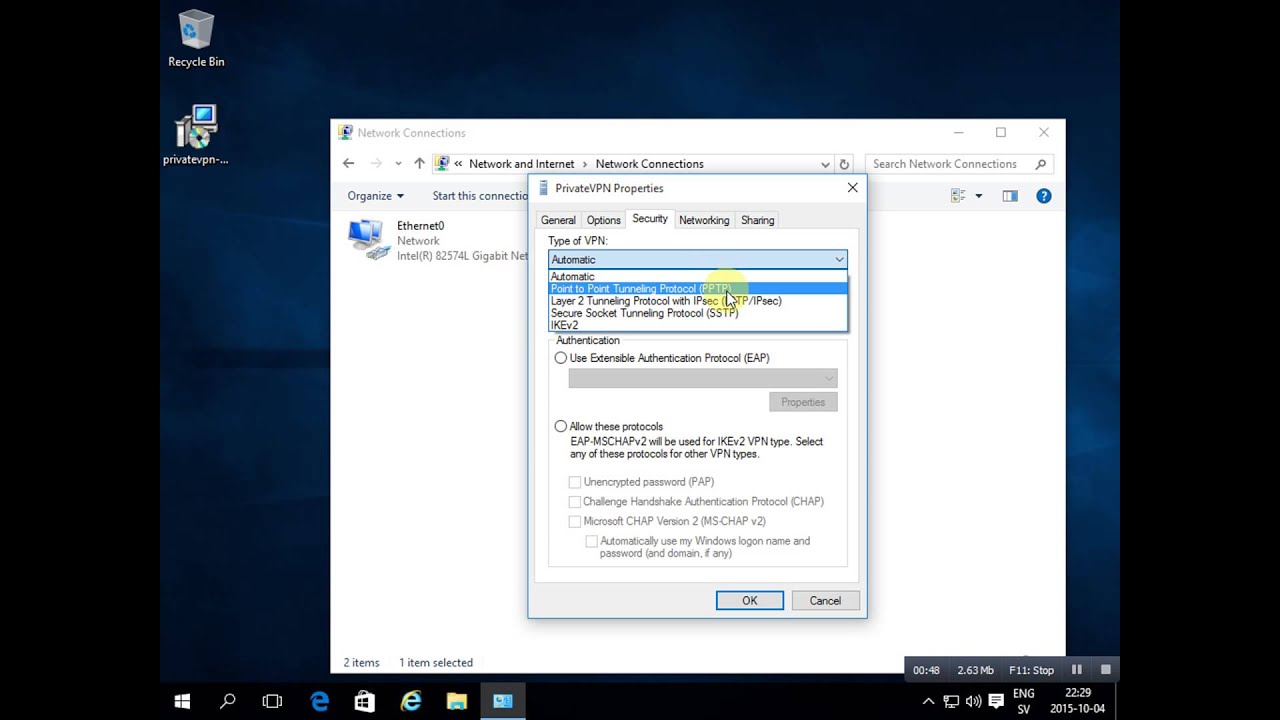
Task: Switch to the Networking tab
Action: pos(704,220)
